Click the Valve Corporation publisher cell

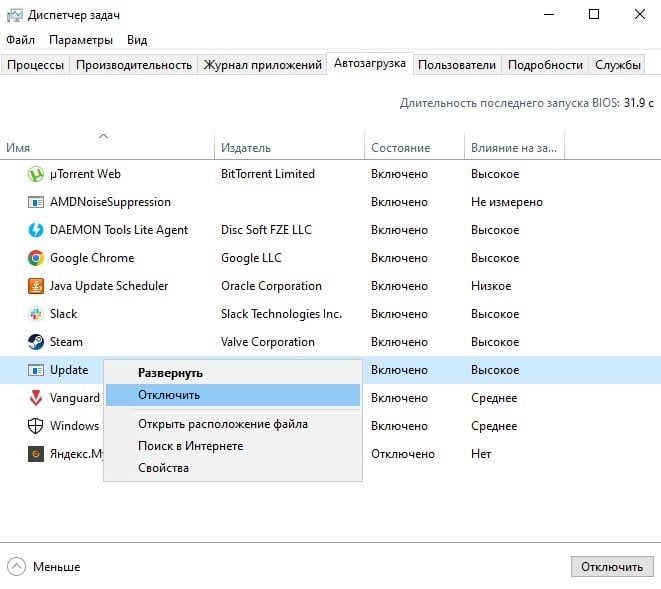tap(268, 342)
